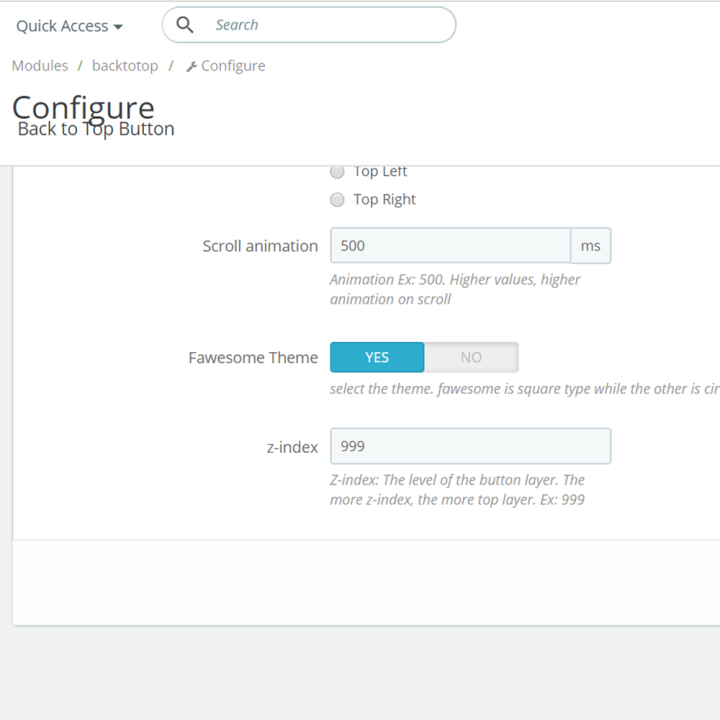Click the 'z-index' field label
Screen dimensions: 720x720
click(292, 447)
